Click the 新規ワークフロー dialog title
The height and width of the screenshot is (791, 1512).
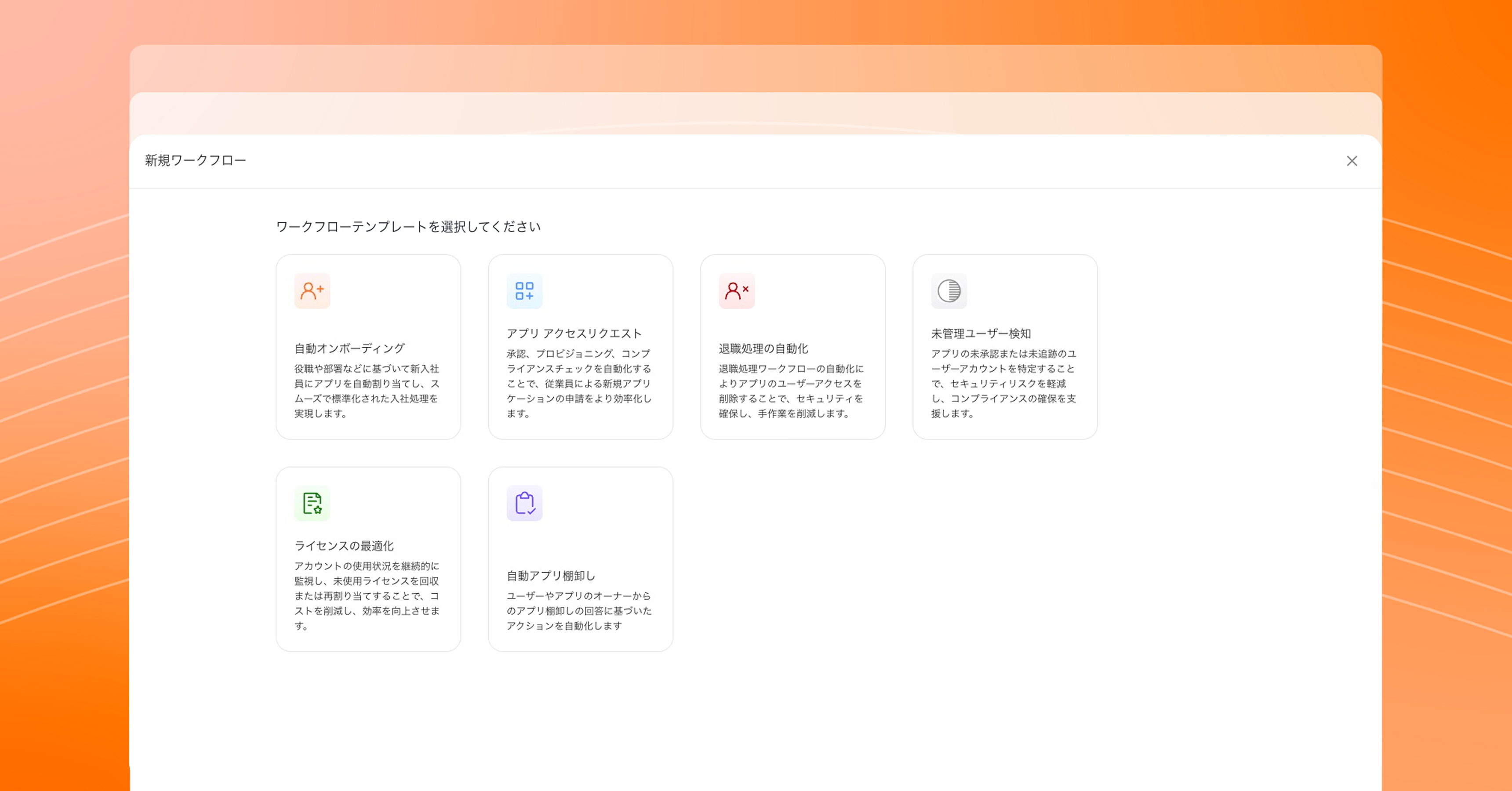(196, 161)
